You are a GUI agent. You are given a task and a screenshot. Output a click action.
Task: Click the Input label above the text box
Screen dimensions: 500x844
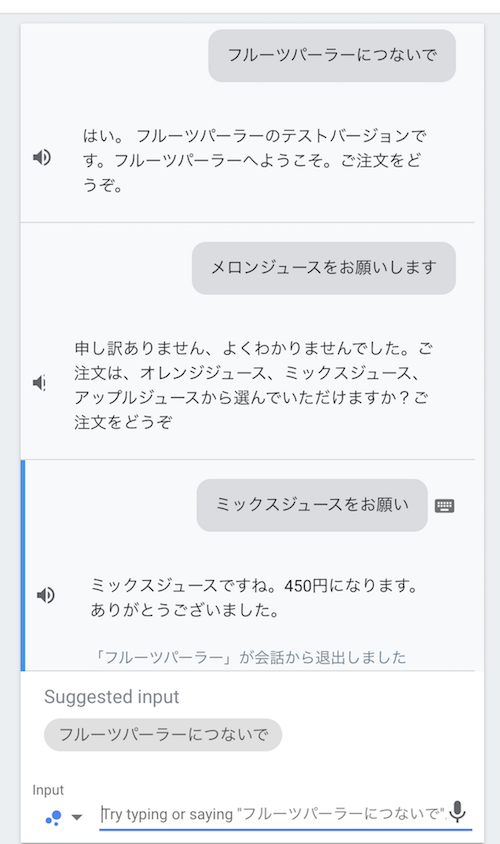[48, 790]
